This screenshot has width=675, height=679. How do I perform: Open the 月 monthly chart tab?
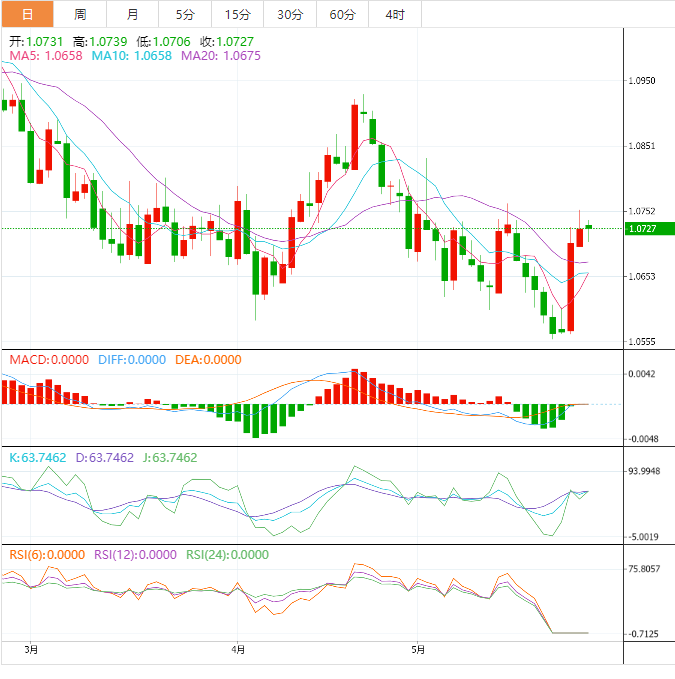pyautogui.click(x=133, y=14)
